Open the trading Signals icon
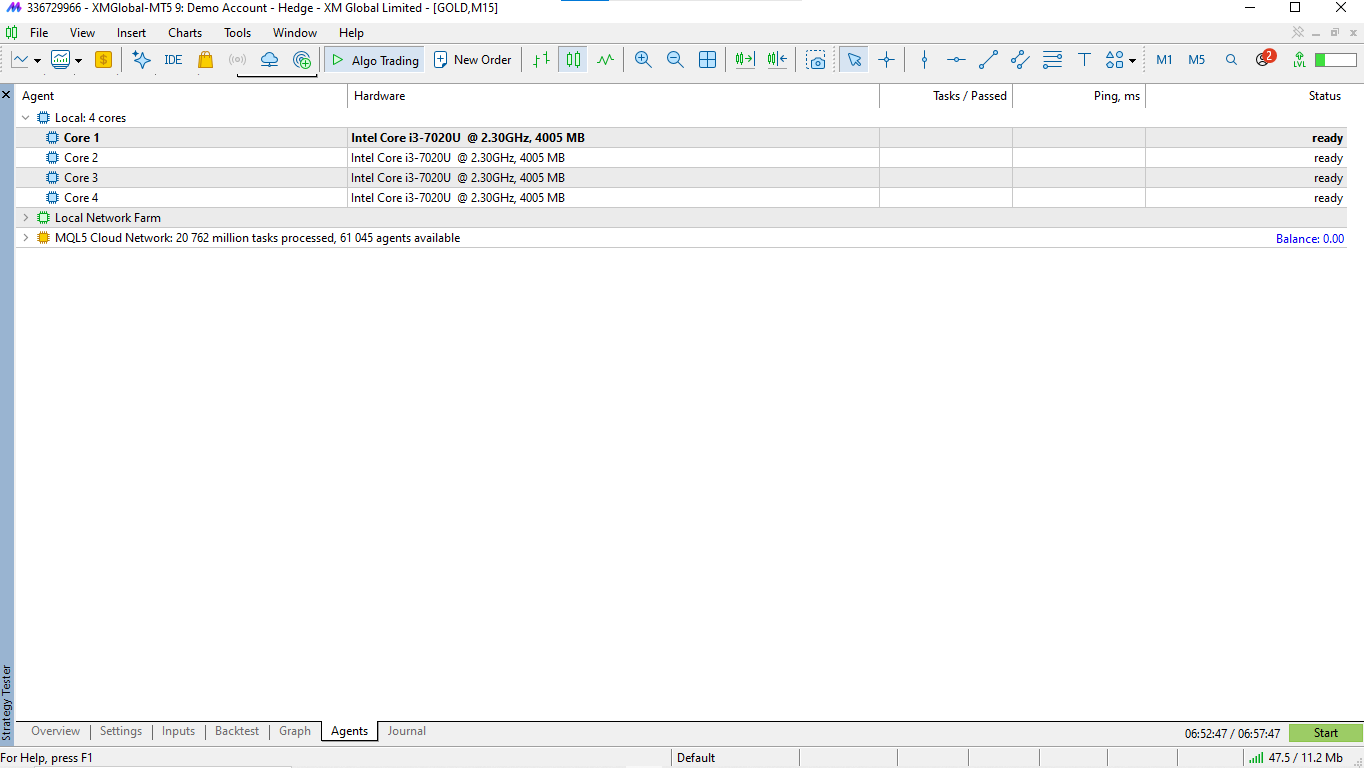Viewport: 1364px width, 768px height. tap(237, 60)
